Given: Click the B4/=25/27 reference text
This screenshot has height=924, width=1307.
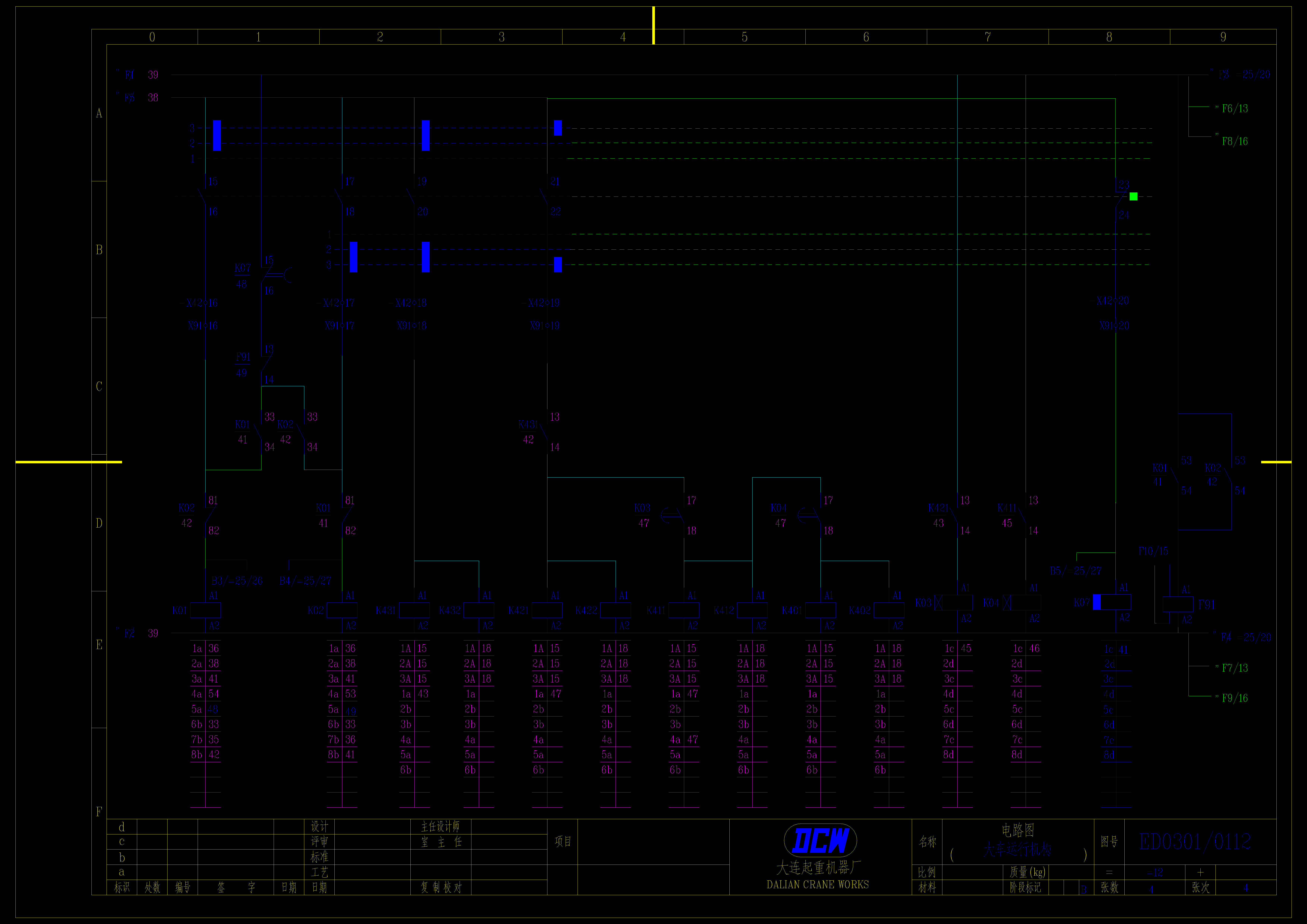Looking at the screenshot, I should [x=305, y=581].
